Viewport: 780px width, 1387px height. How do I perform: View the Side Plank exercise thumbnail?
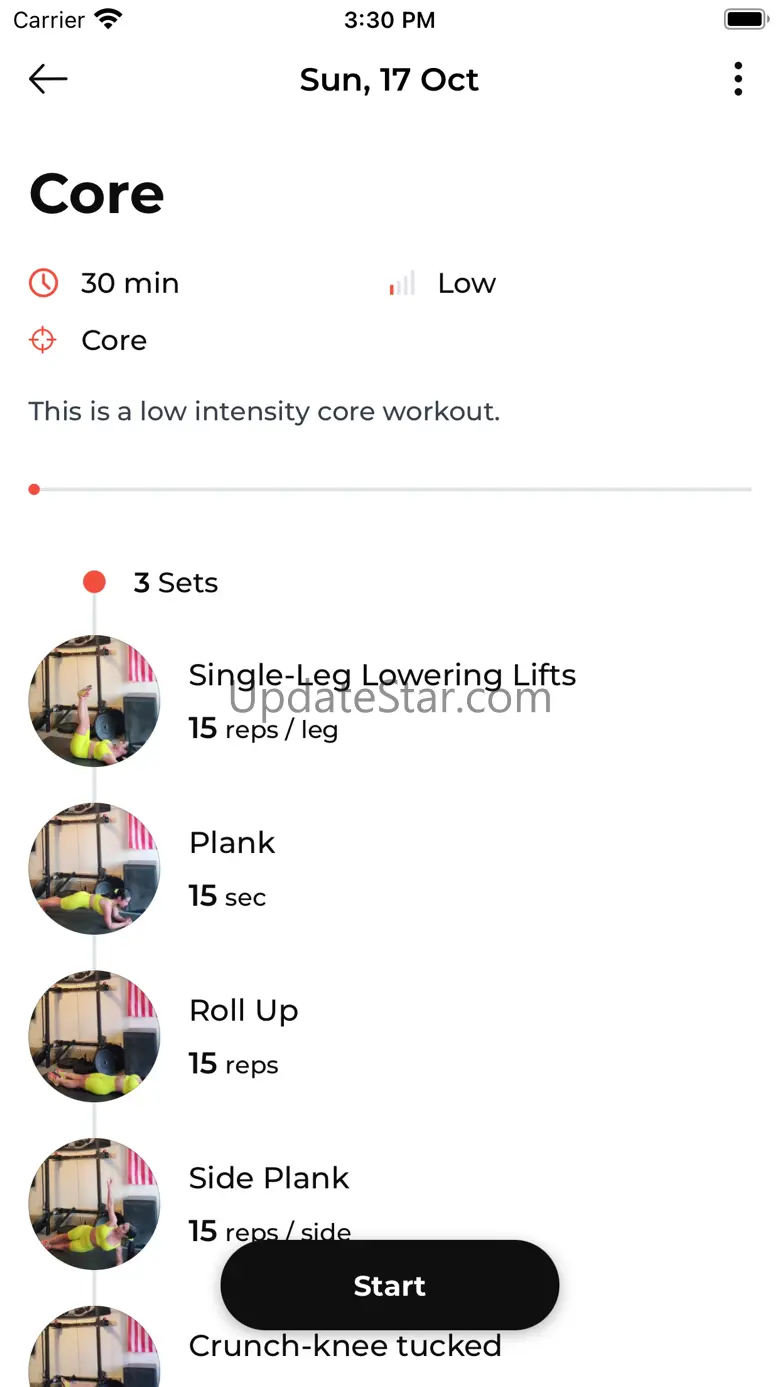tap(94, 1204)
